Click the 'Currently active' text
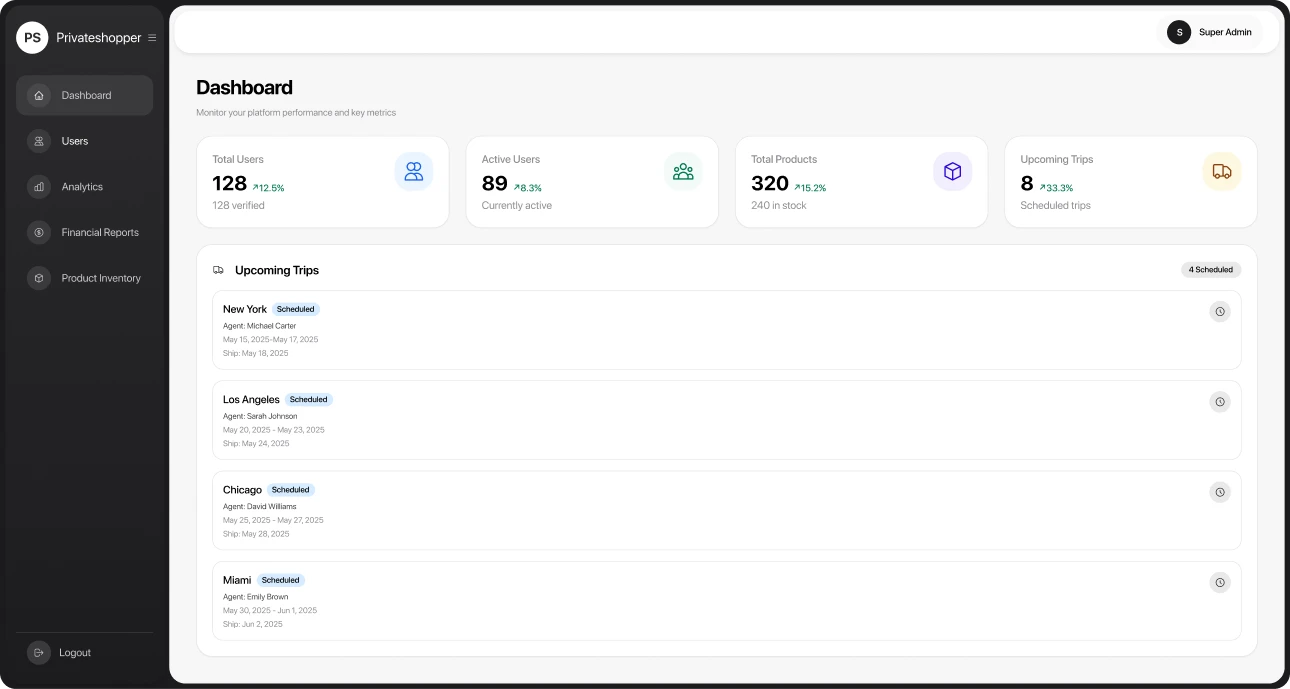Viewport: 1290px width, 689px height. coord(517,206)
